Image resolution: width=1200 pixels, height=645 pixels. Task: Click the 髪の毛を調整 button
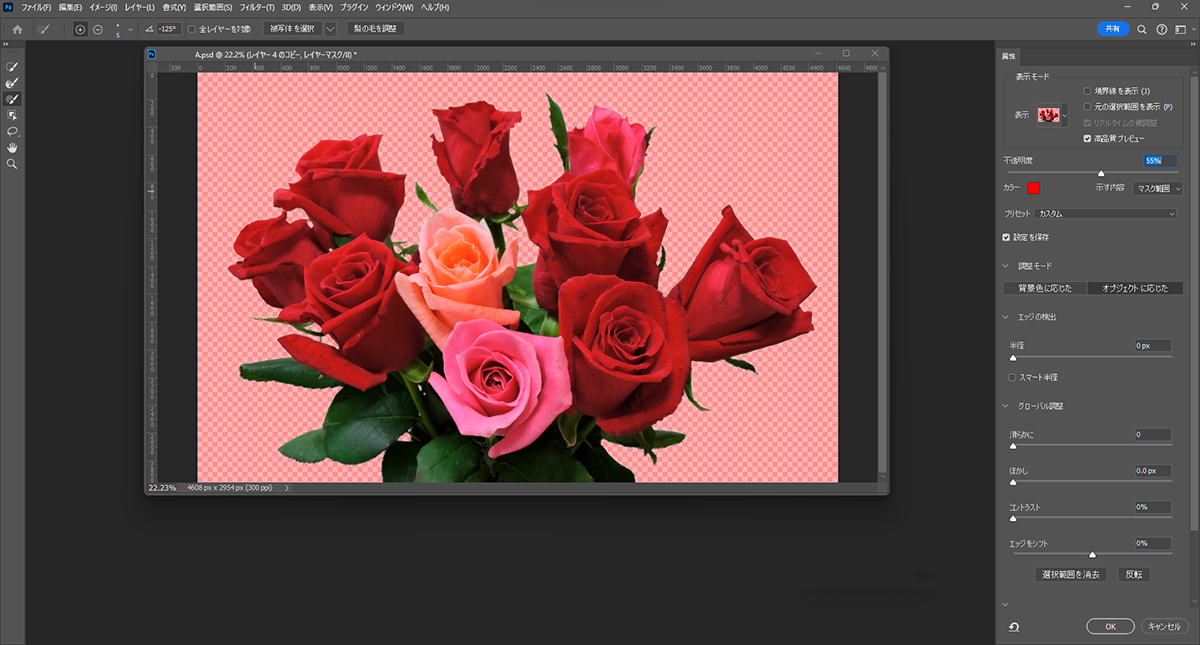click(x=376, y=29)
